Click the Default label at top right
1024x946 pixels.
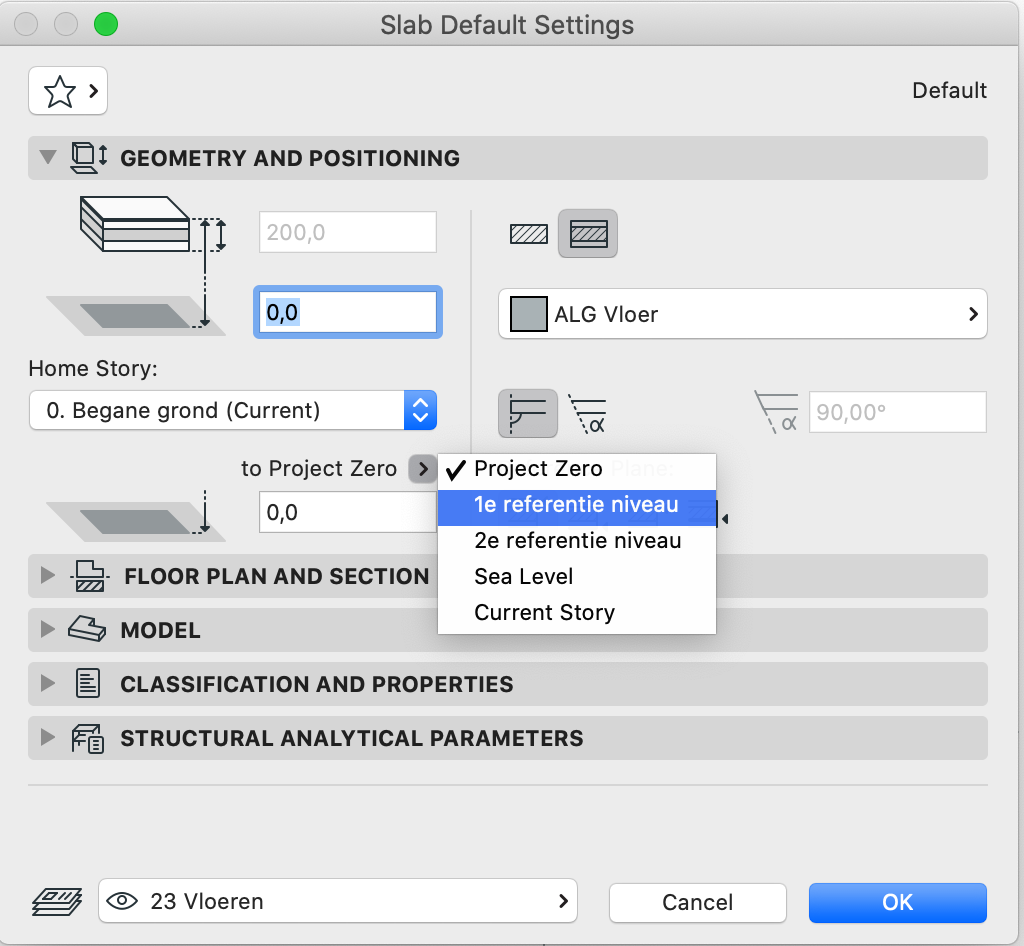pos(949,90)
